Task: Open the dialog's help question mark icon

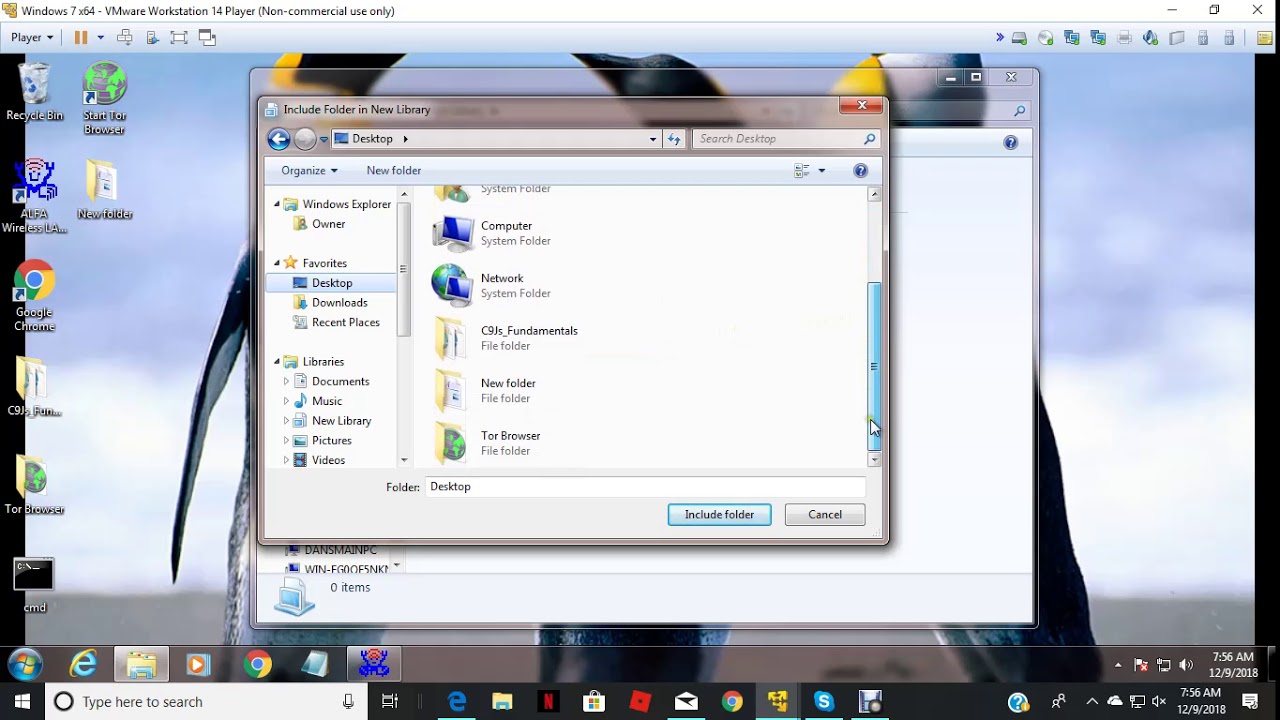Action: 860,171
